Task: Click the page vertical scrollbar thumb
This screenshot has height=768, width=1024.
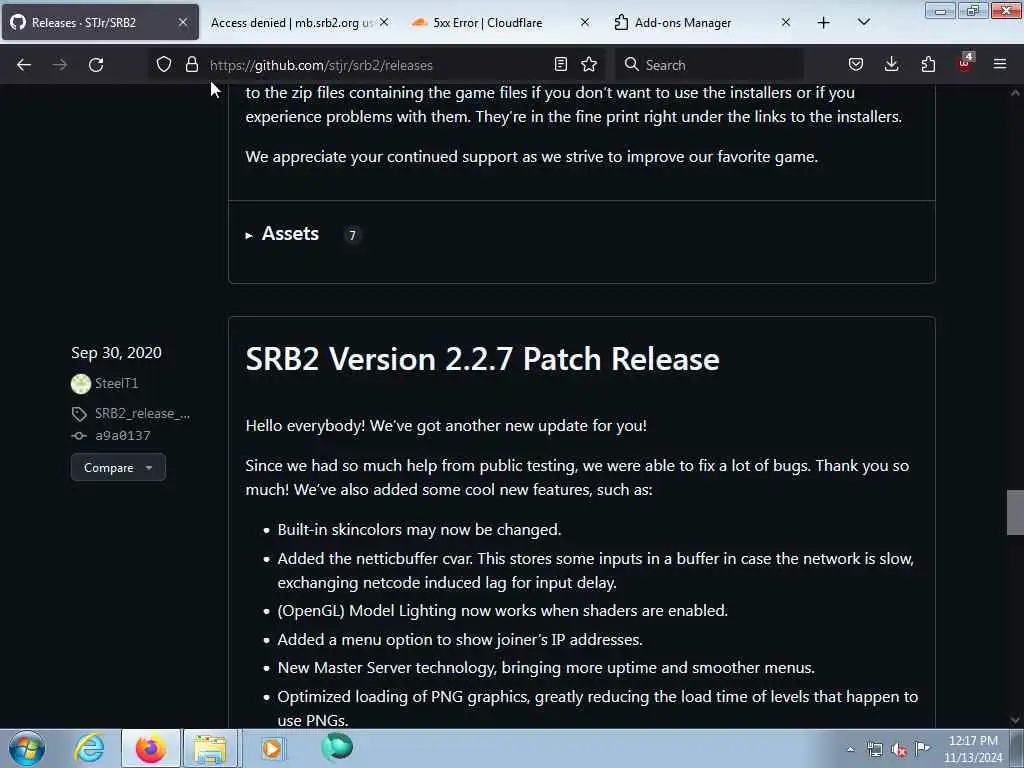Action: [x=1015, y=512]
